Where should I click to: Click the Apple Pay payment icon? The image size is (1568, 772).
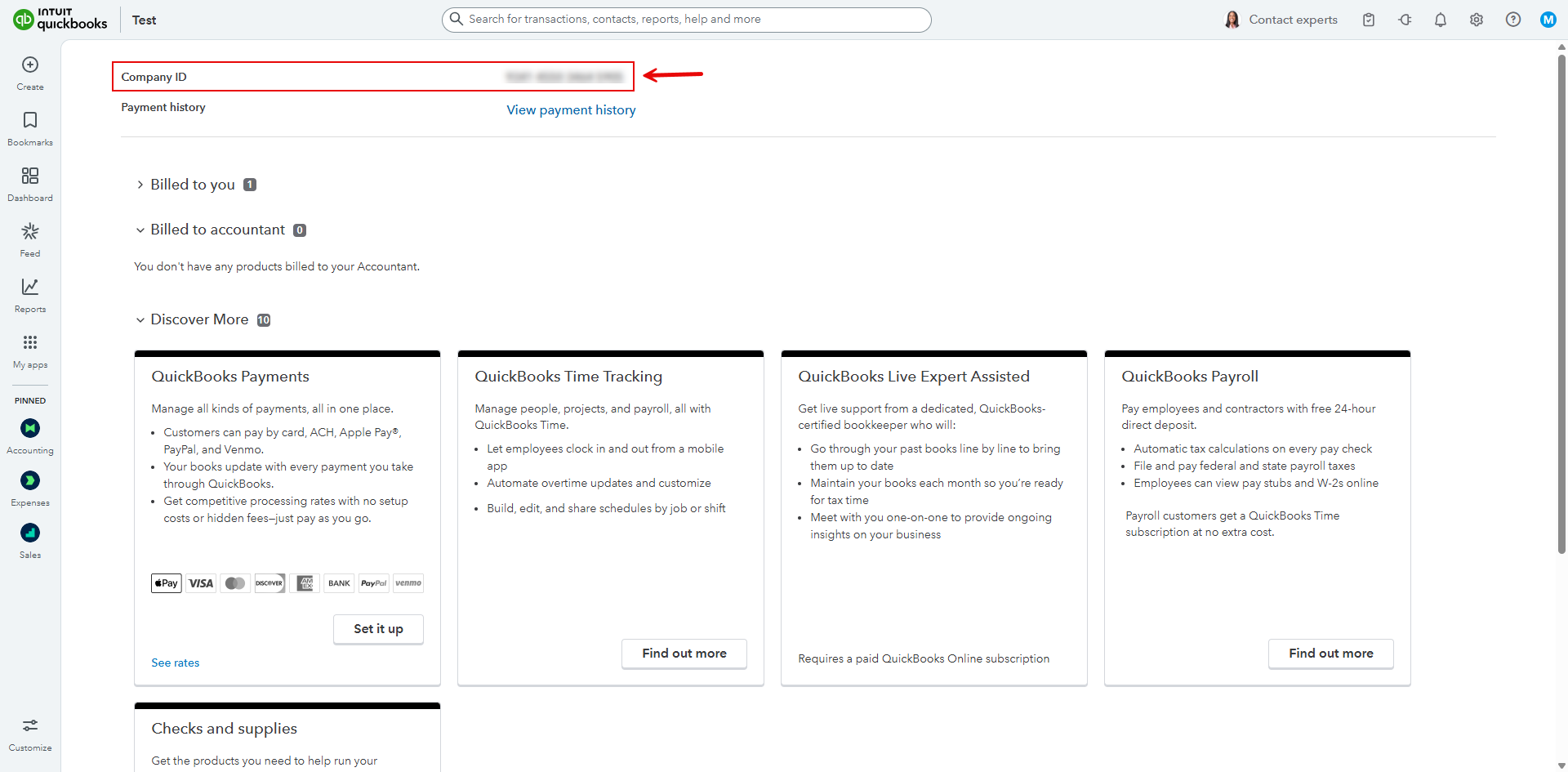167,583
